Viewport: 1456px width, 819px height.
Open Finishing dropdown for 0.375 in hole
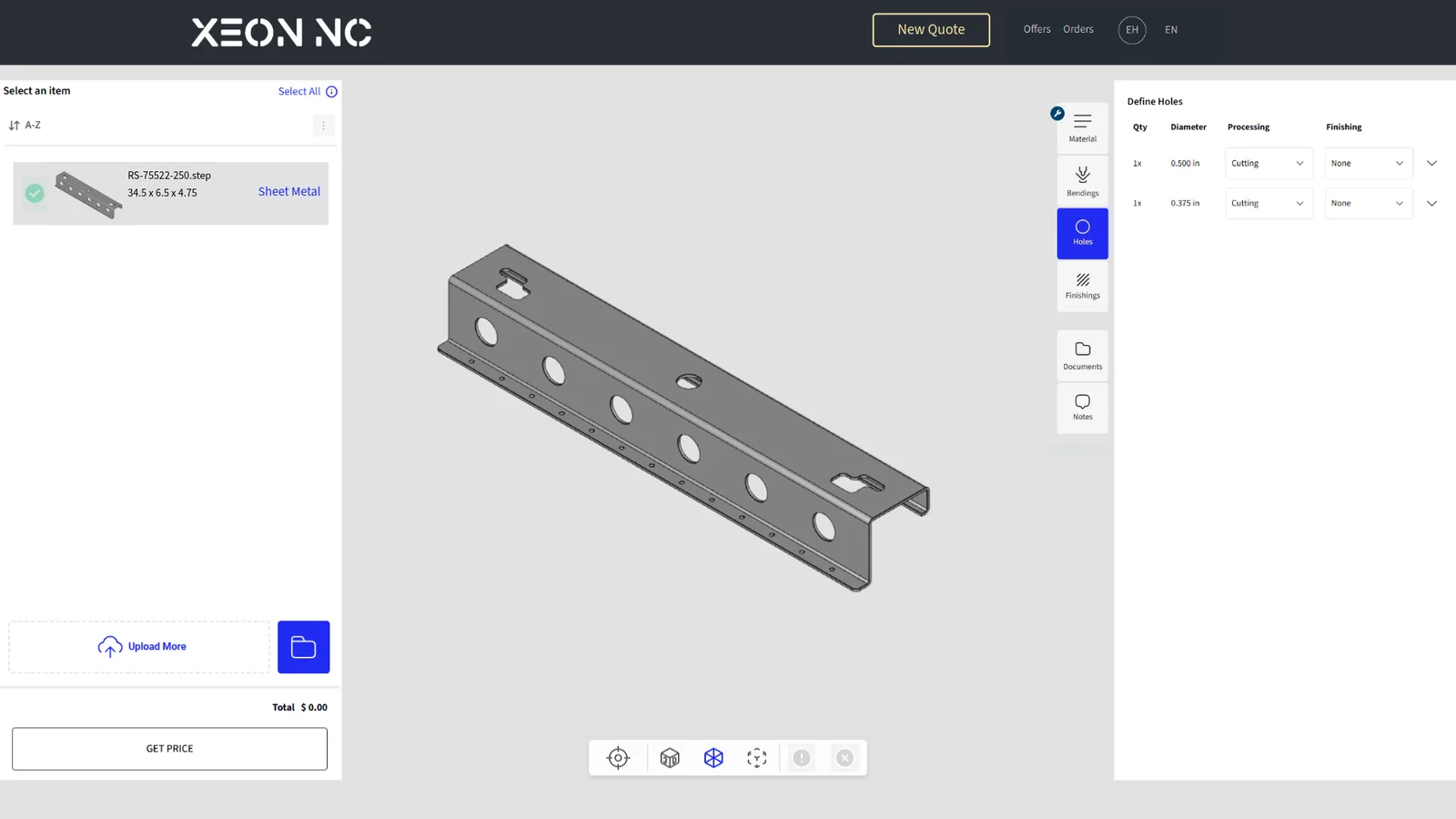(1369, 204)
